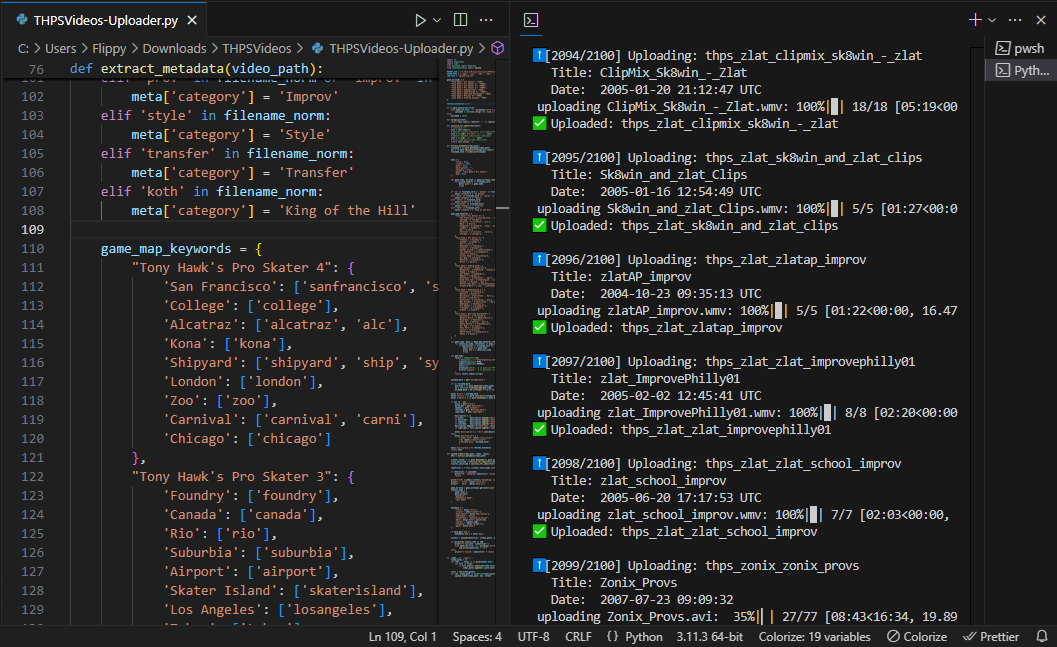Close the THPSVideos-Uploader.py tab
This screenshot has height=647, width=1057.
192,20
